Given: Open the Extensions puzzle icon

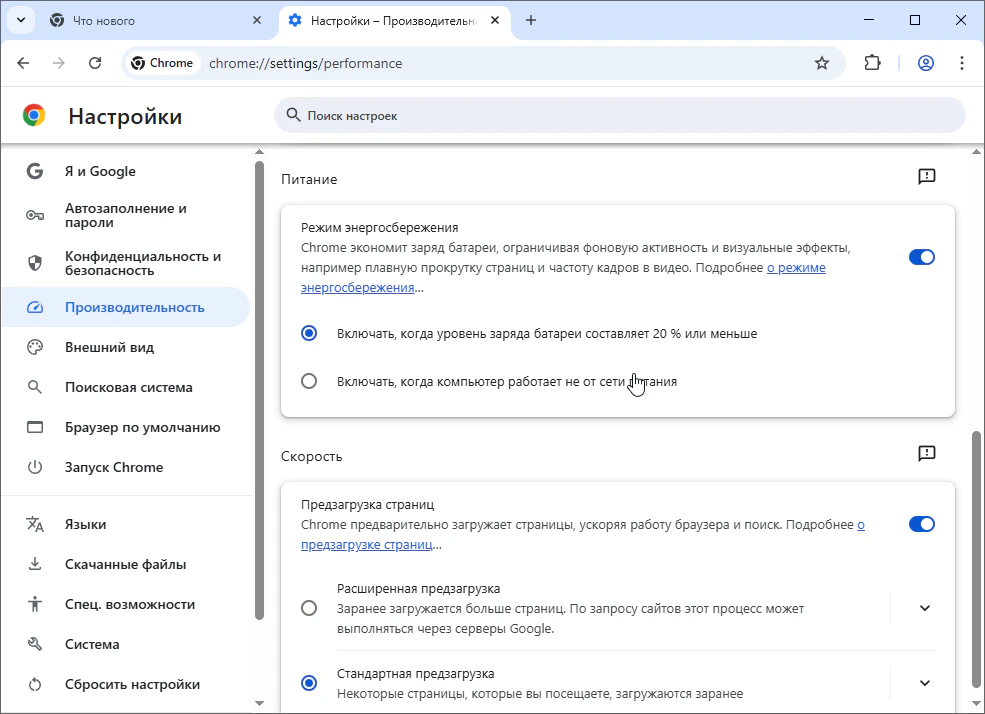Looking at the screenshot, I should tap(872, 63).
